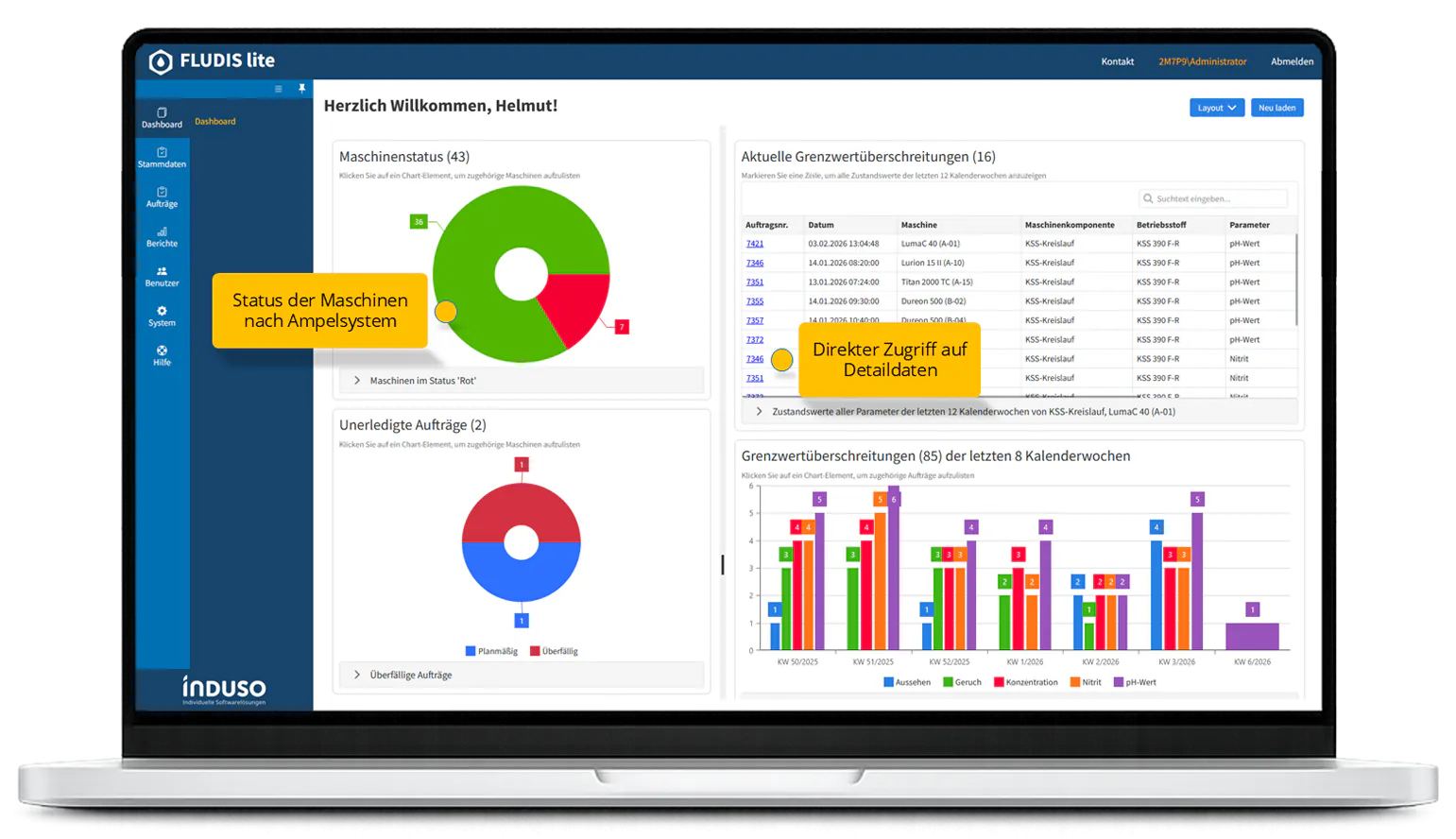Open the Berichte section
Screen dimensions: 1456x839
(162, 237)
